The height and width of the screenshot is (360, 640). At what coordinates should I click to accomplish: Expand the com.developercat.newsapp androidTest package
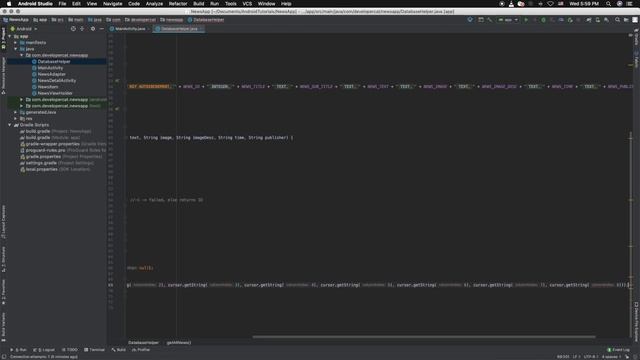(22, 100)
